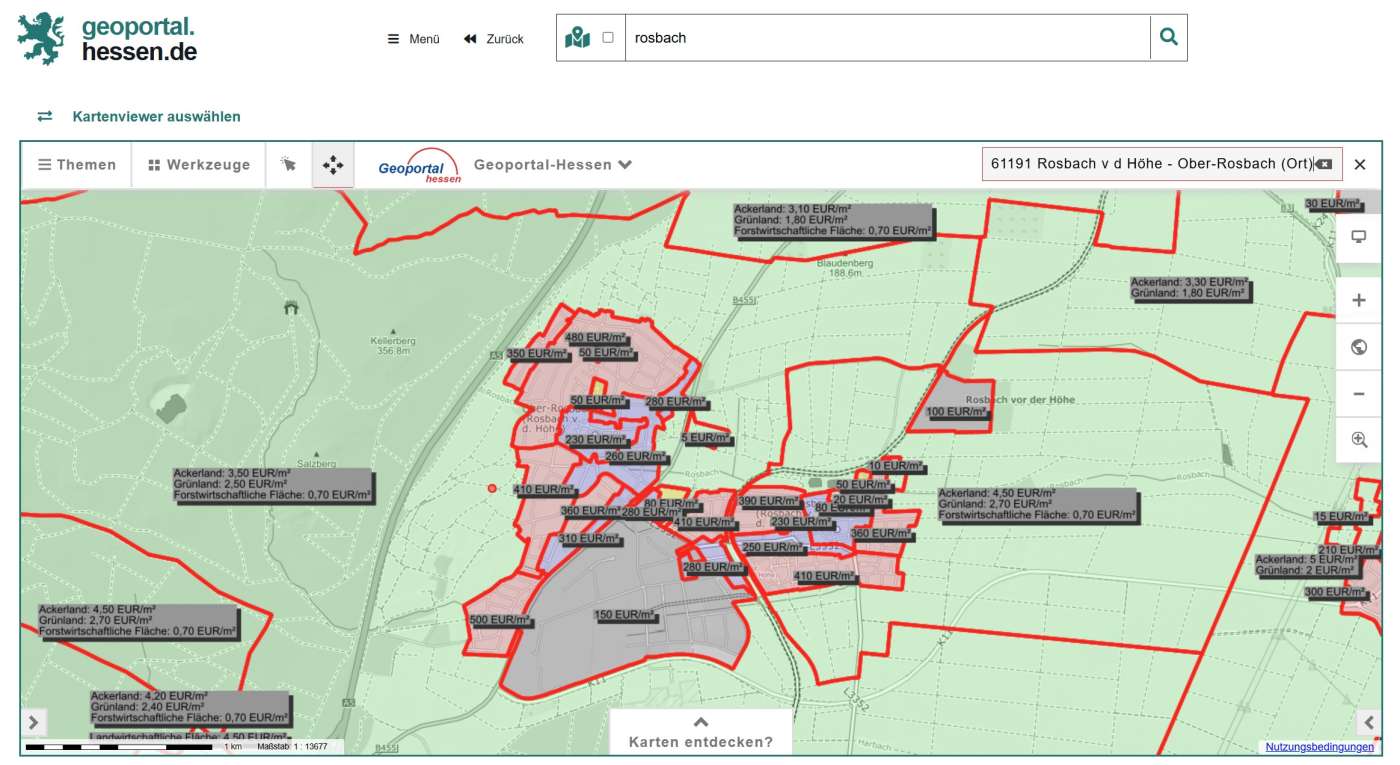This screenshot has width=1400, height=765.
Task: Activate the pan map arrows tool
Action: [x=333, y=165]
